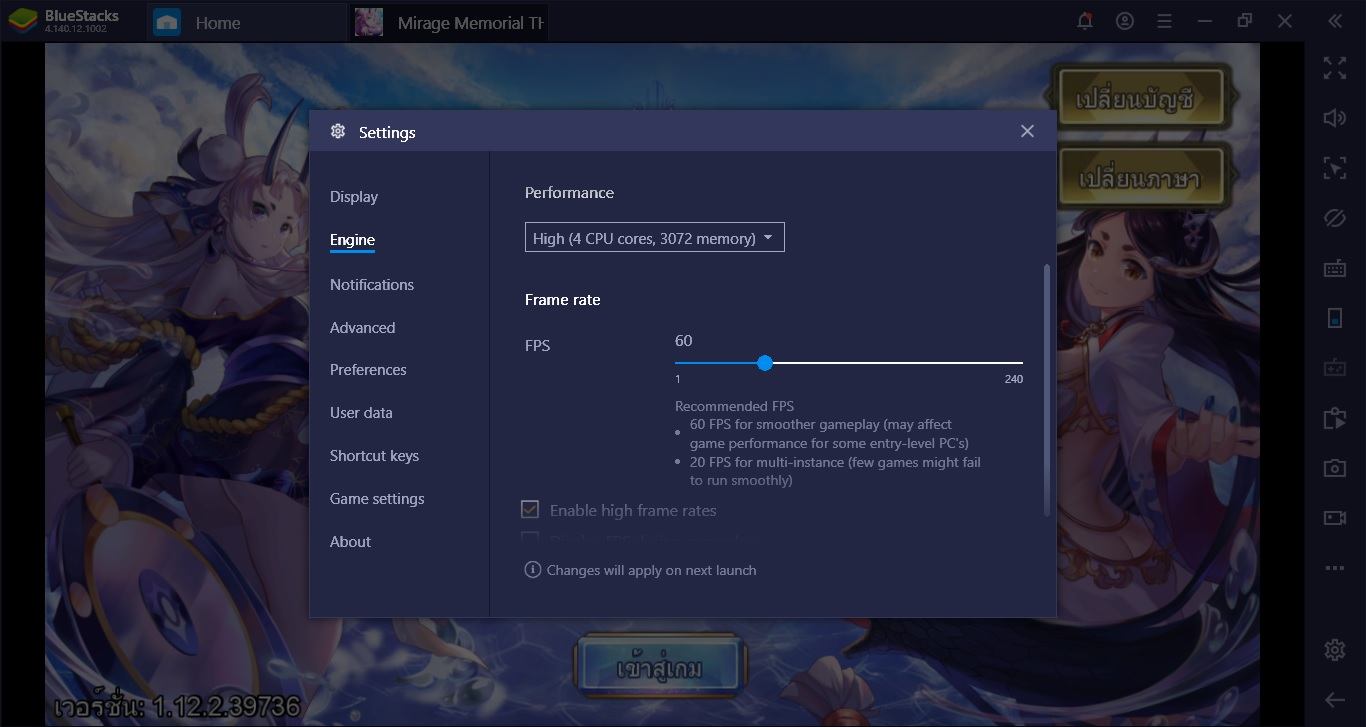Viewport: 1366px width, 727px height.
Task: Click 'Changes will apply on next launch' text
Action: [x=651, y=570]
